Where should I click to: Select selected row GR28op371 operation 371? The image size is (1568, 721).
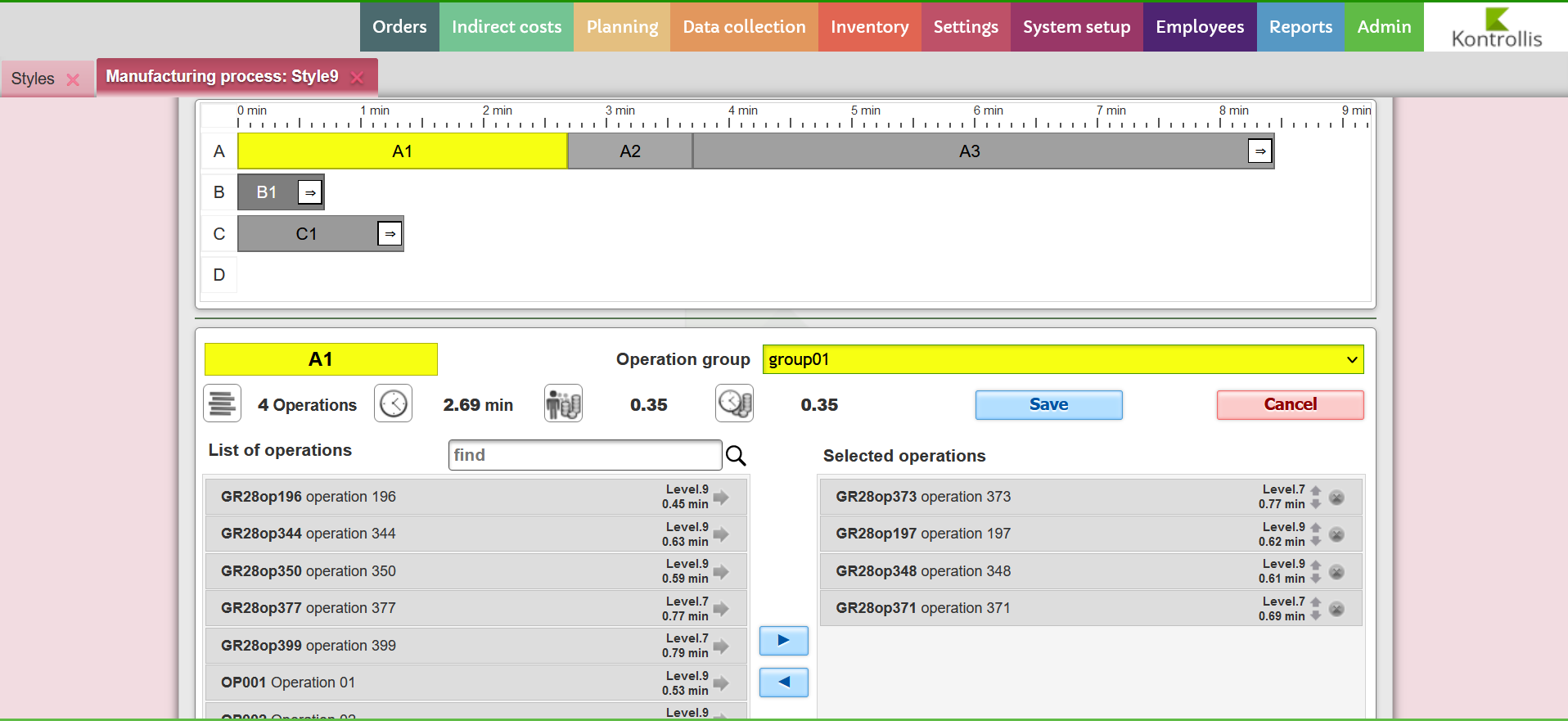pos(1091,608)
